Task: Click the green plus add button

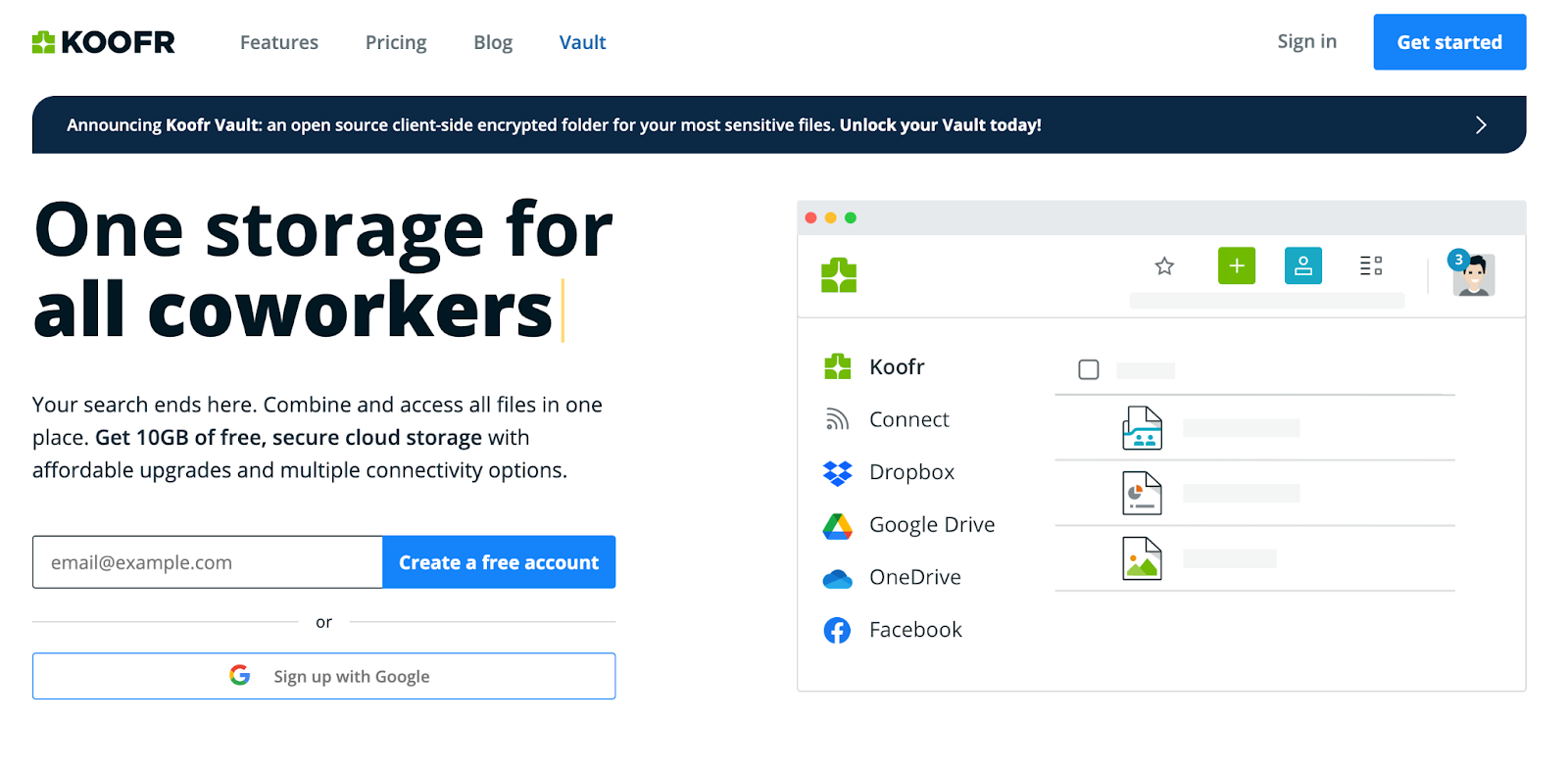Action: [1237, 265]
